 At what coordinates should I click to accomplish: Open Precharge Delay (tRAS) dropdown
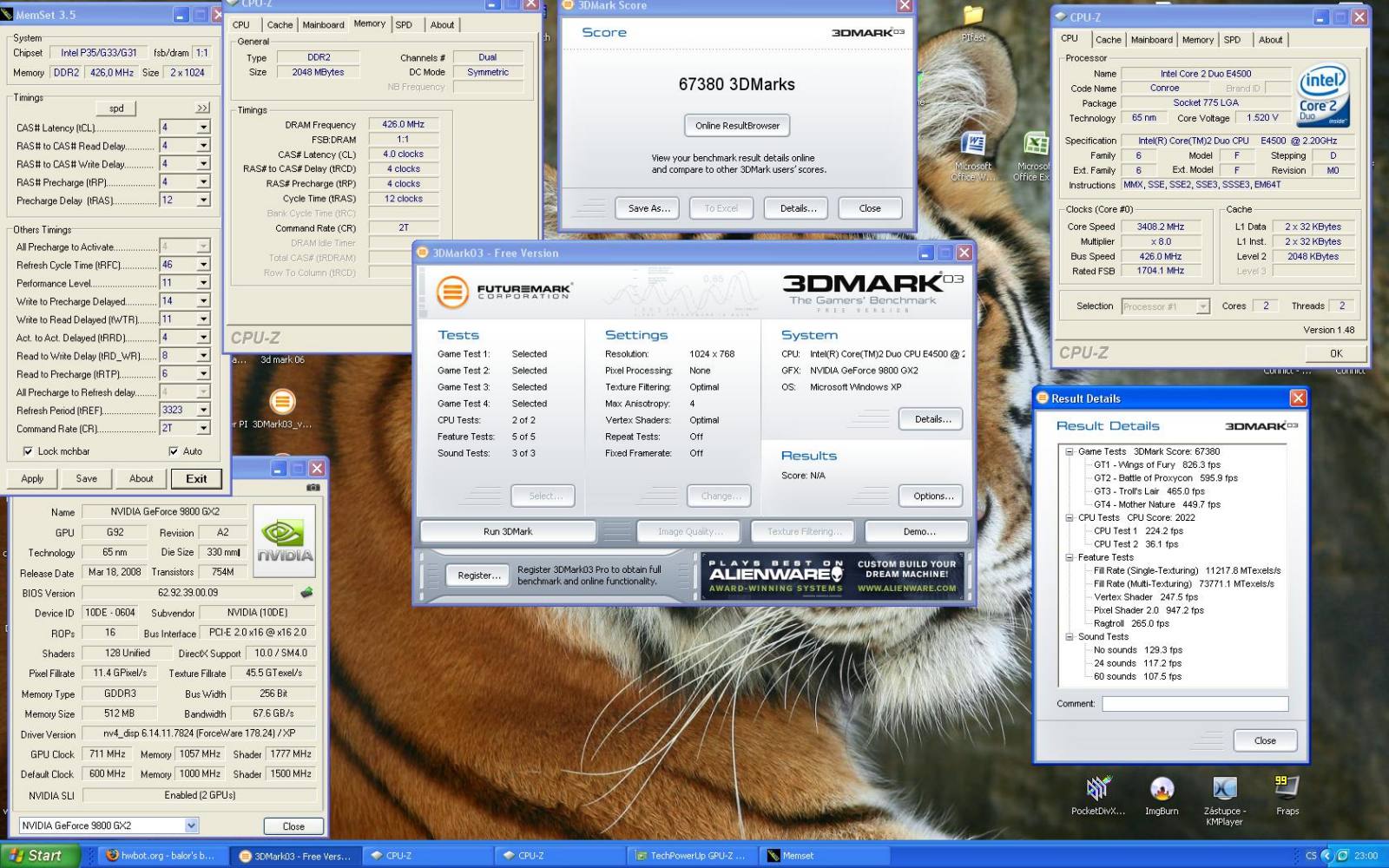(x=203, y=201)
